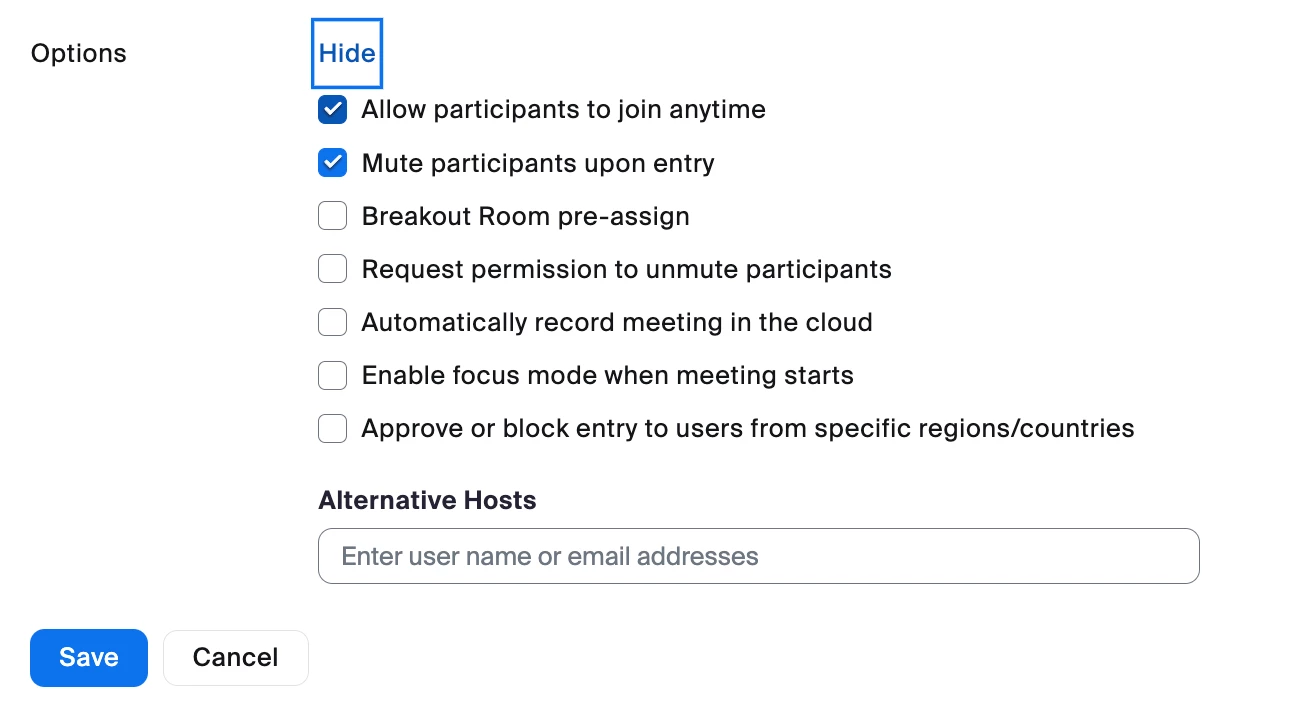This screenshot has height=722, width=1296.
Task: Click the "Approve or block entry" label text
Action: click(747, 429)
